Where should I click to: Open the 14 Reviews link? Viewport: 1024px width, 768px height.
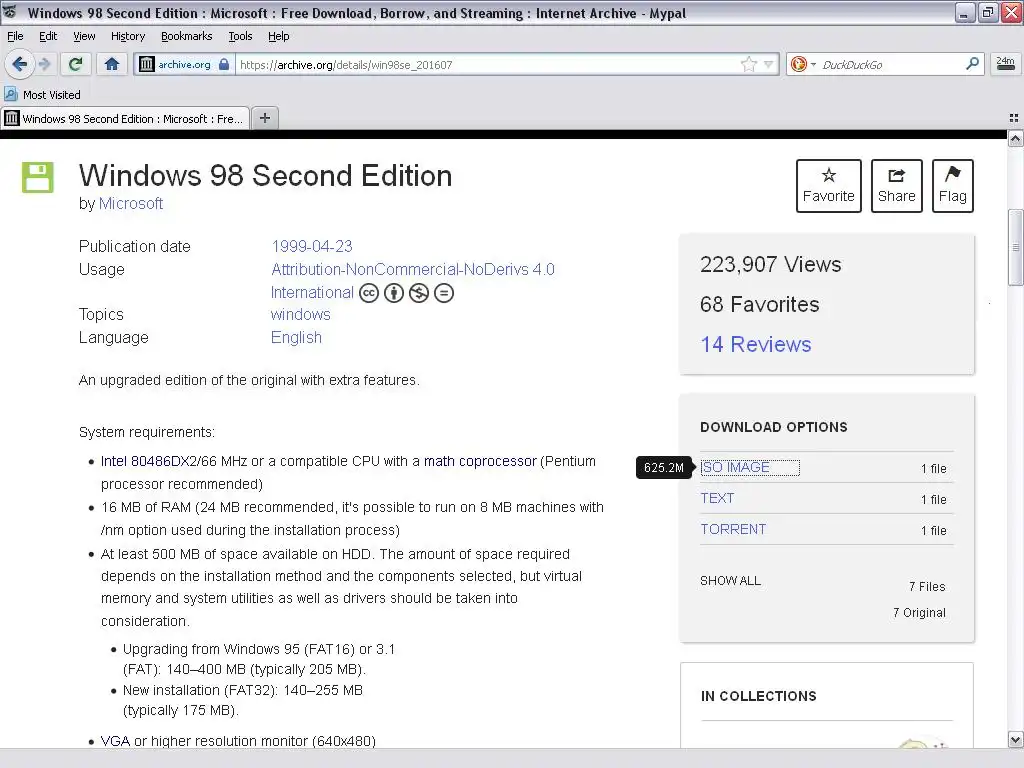click(x=756, y=344)
